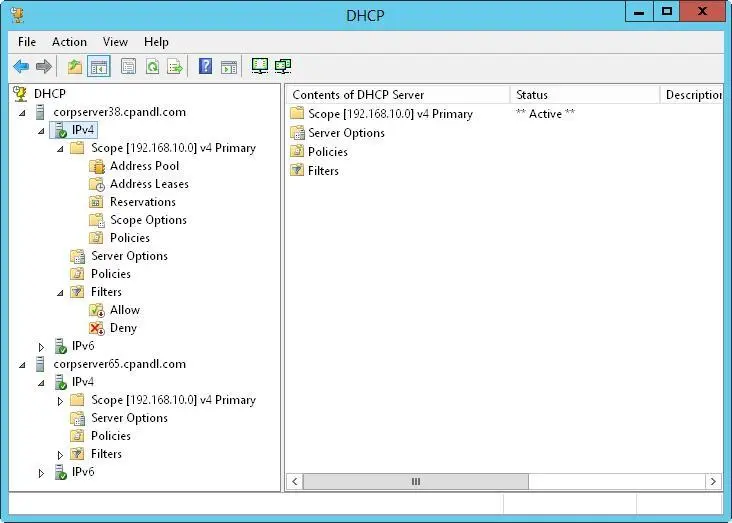Click the Server Options icon in contents list
This screenshot has height=523, width=732.
[297, 133]
